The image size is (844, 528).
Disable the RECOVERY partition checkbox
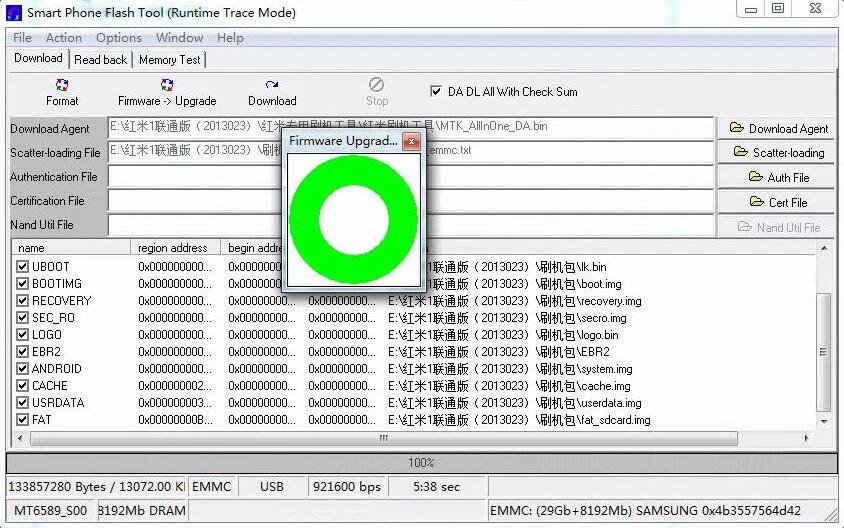[23, 301]
